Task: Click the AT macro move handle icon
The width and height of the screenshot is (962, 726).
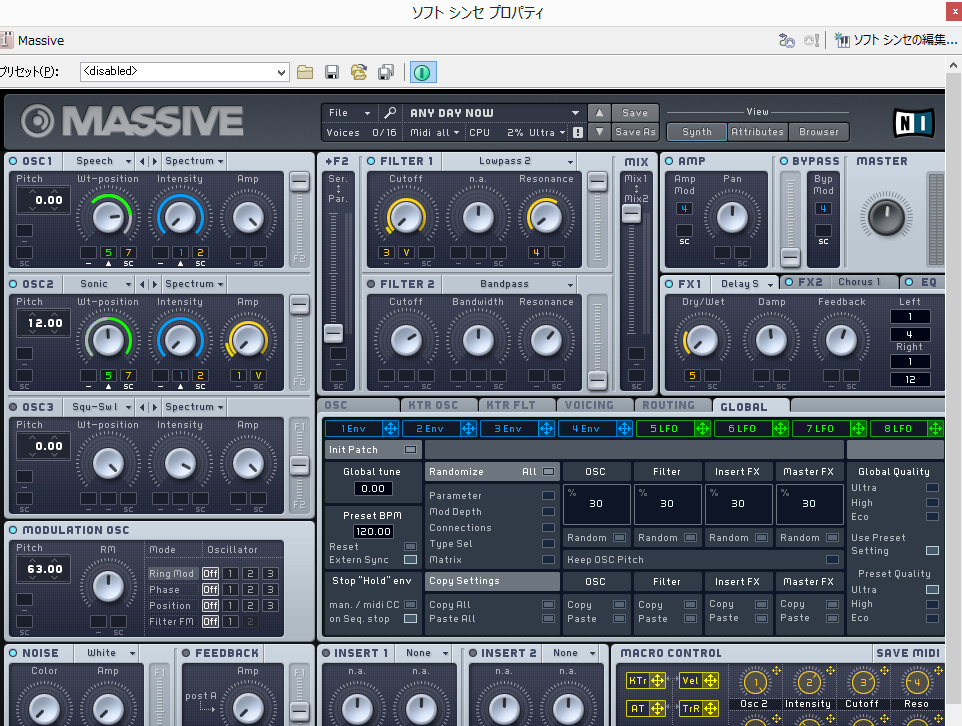Action: tap(657, 709)
